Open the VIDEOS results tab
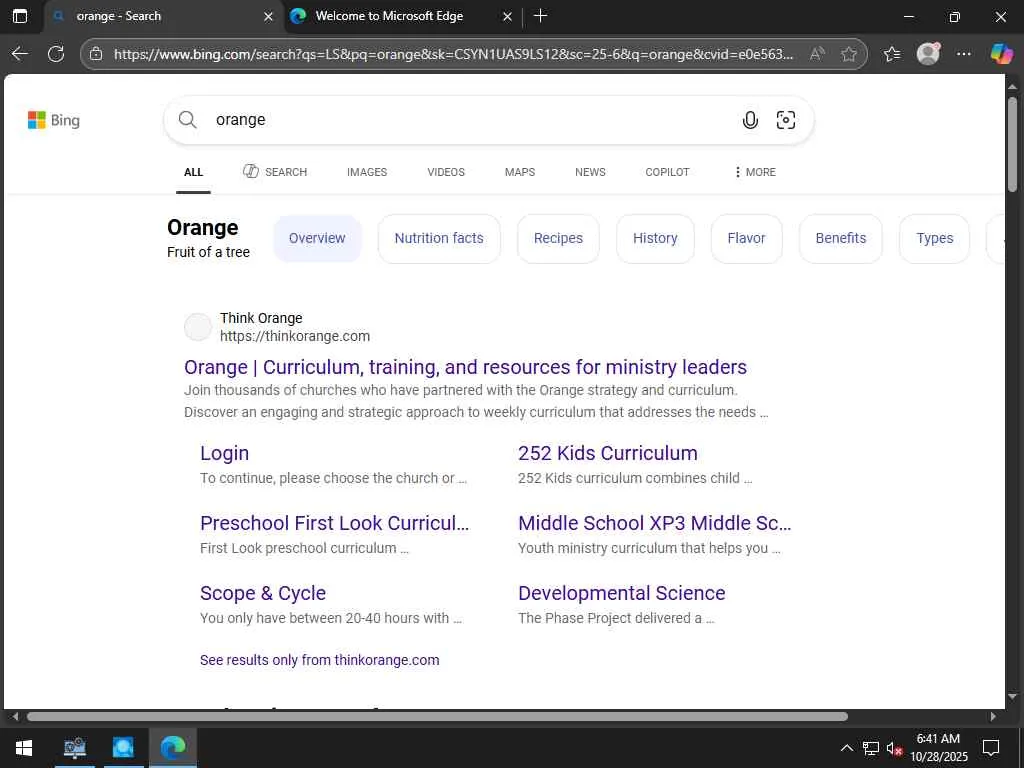 446,172
